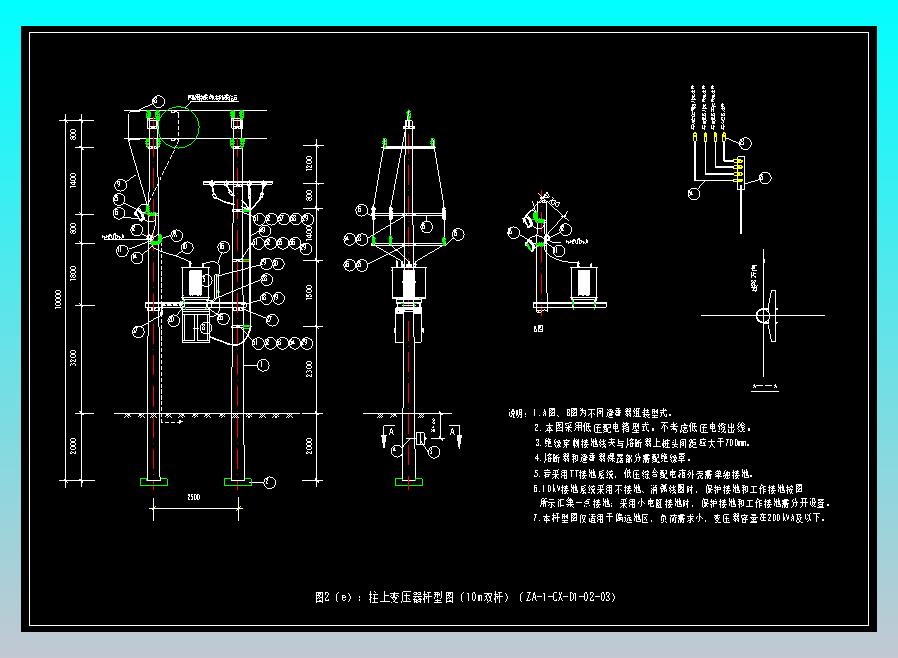Click the right section arrow marked "A"
898x658 pixels.
[456, 436]
